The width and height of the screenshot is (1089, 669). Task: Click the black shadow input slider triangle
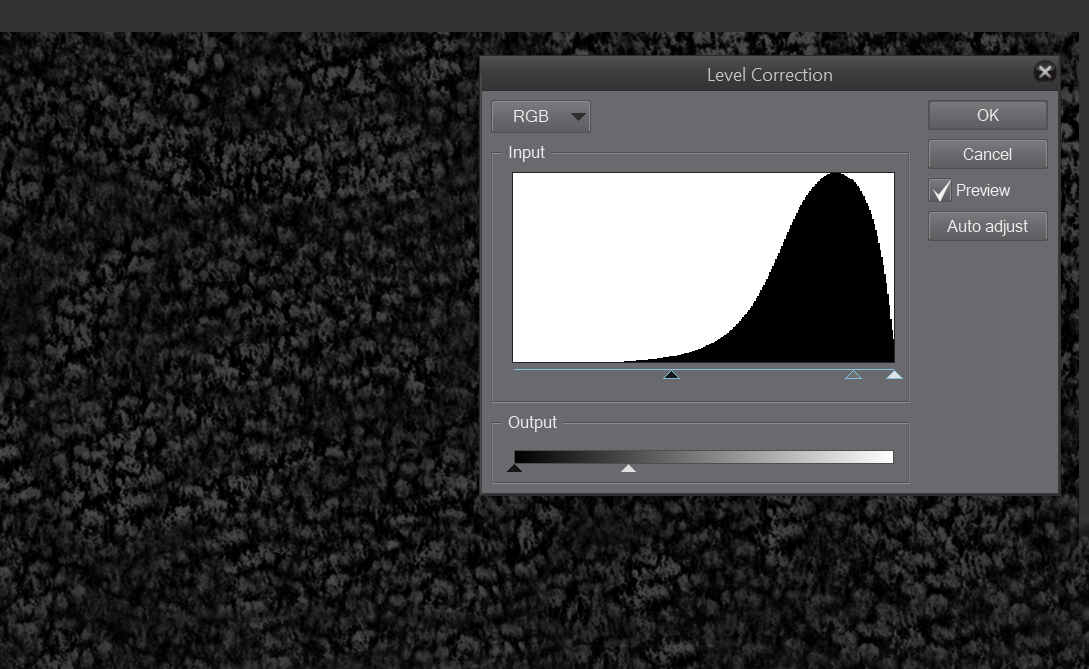pyautogui.click(x=671, y=375)
